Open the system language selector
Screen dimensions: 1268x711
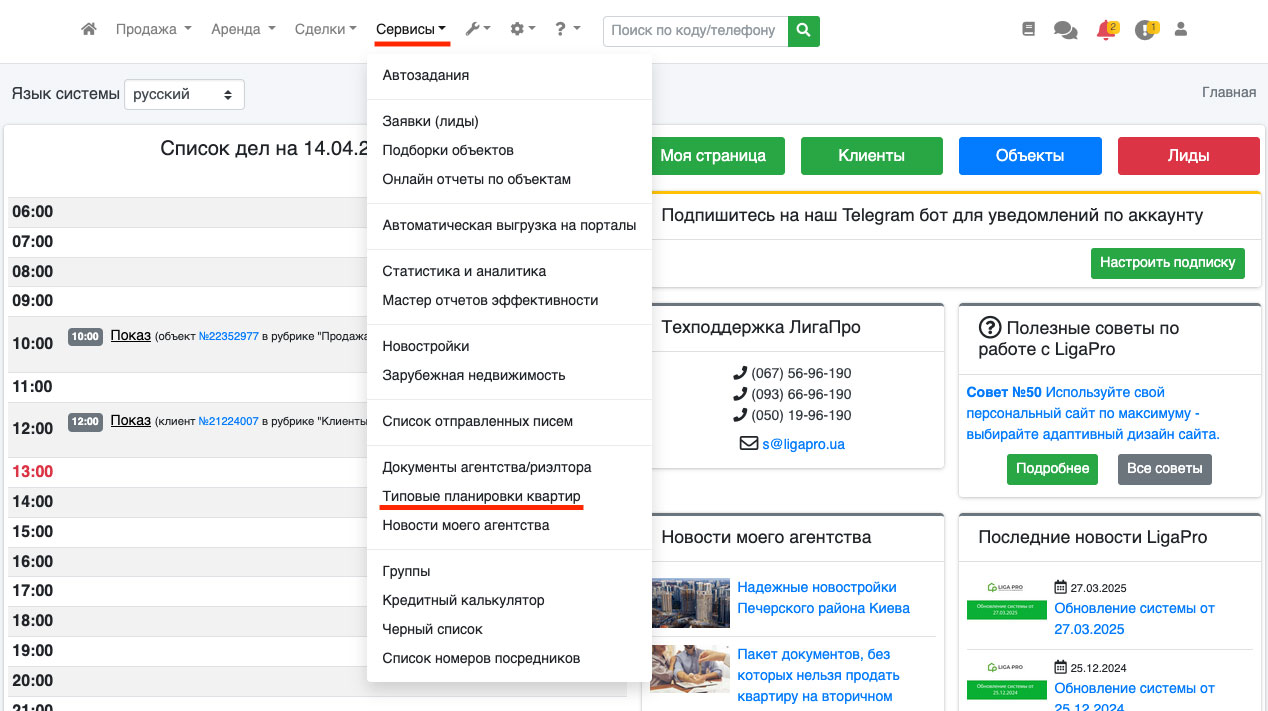coord(184,94)
